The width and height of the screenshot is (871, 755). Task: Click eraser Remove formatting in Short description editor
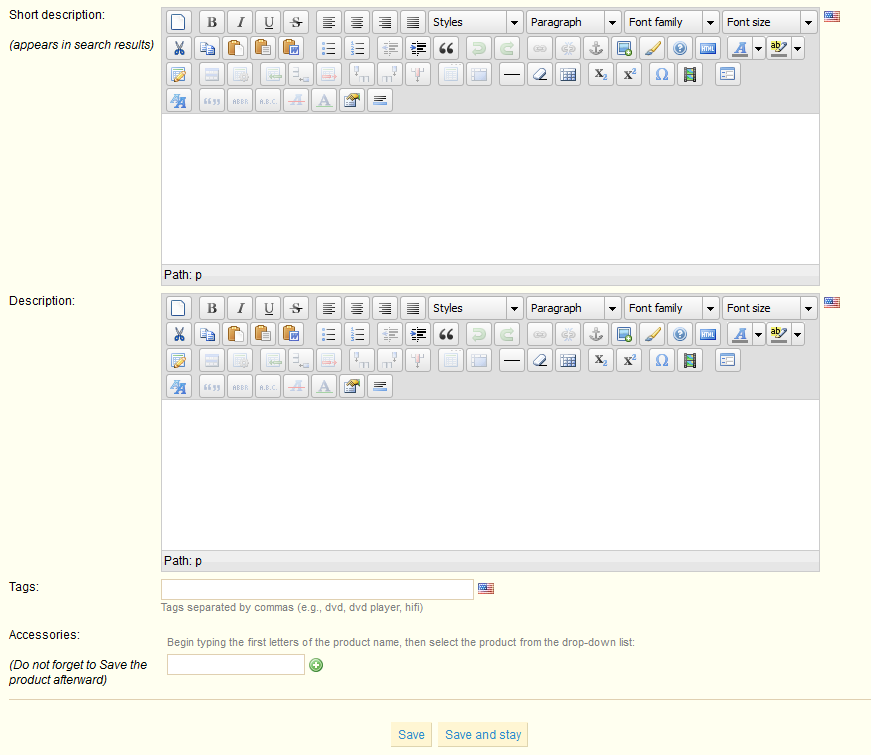pos(540,74)
